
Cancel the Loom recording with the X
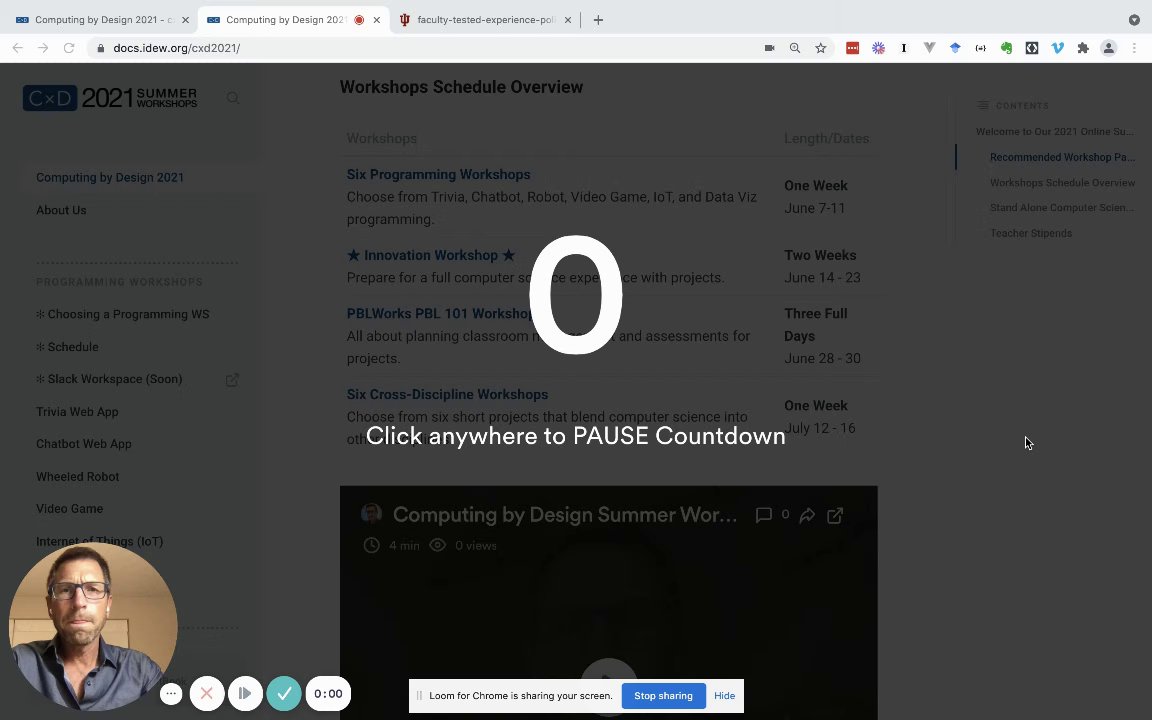tap(206, 693)
